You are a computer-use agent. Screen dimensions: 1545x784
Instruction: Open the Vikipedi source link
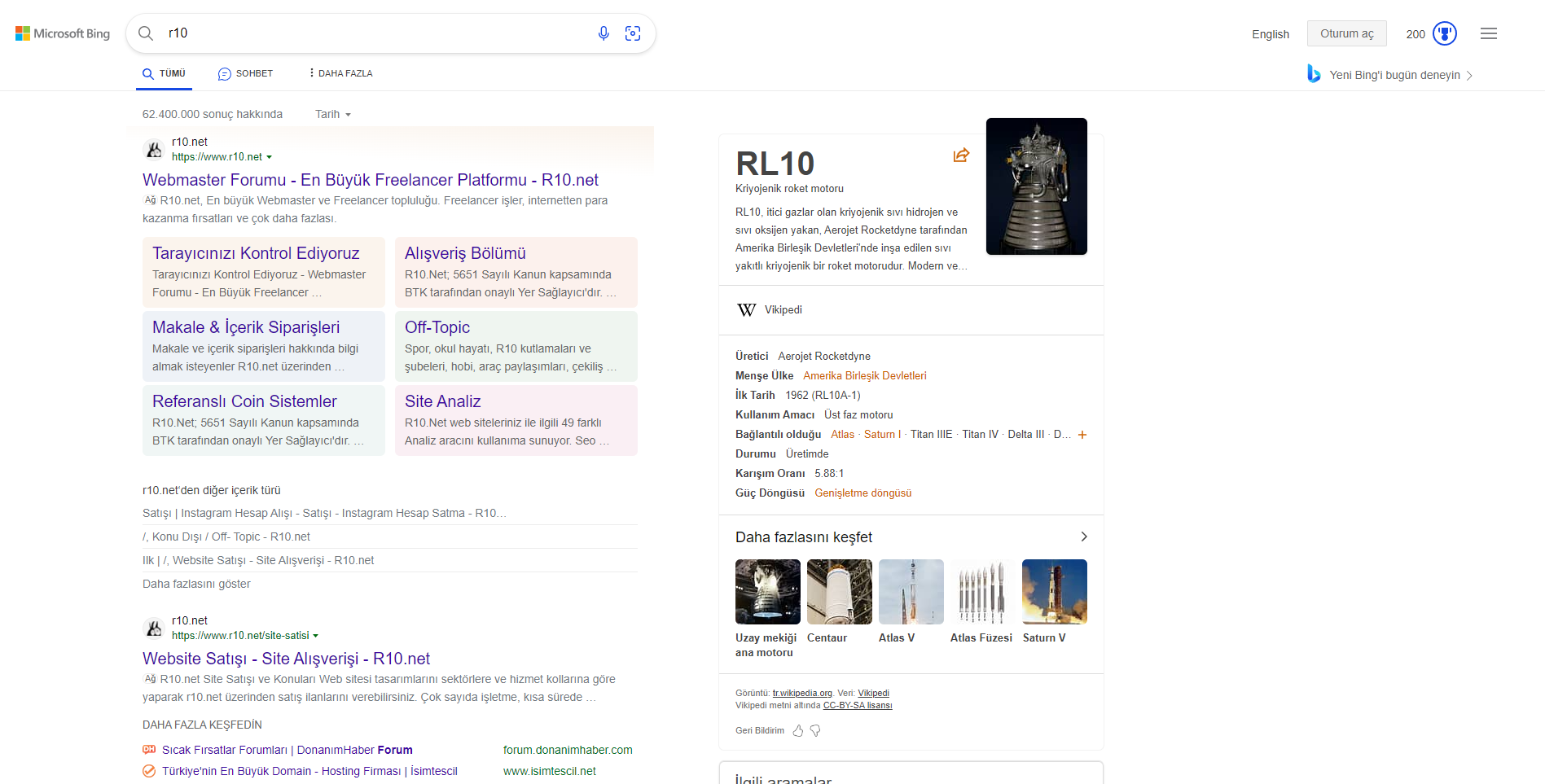783,310
